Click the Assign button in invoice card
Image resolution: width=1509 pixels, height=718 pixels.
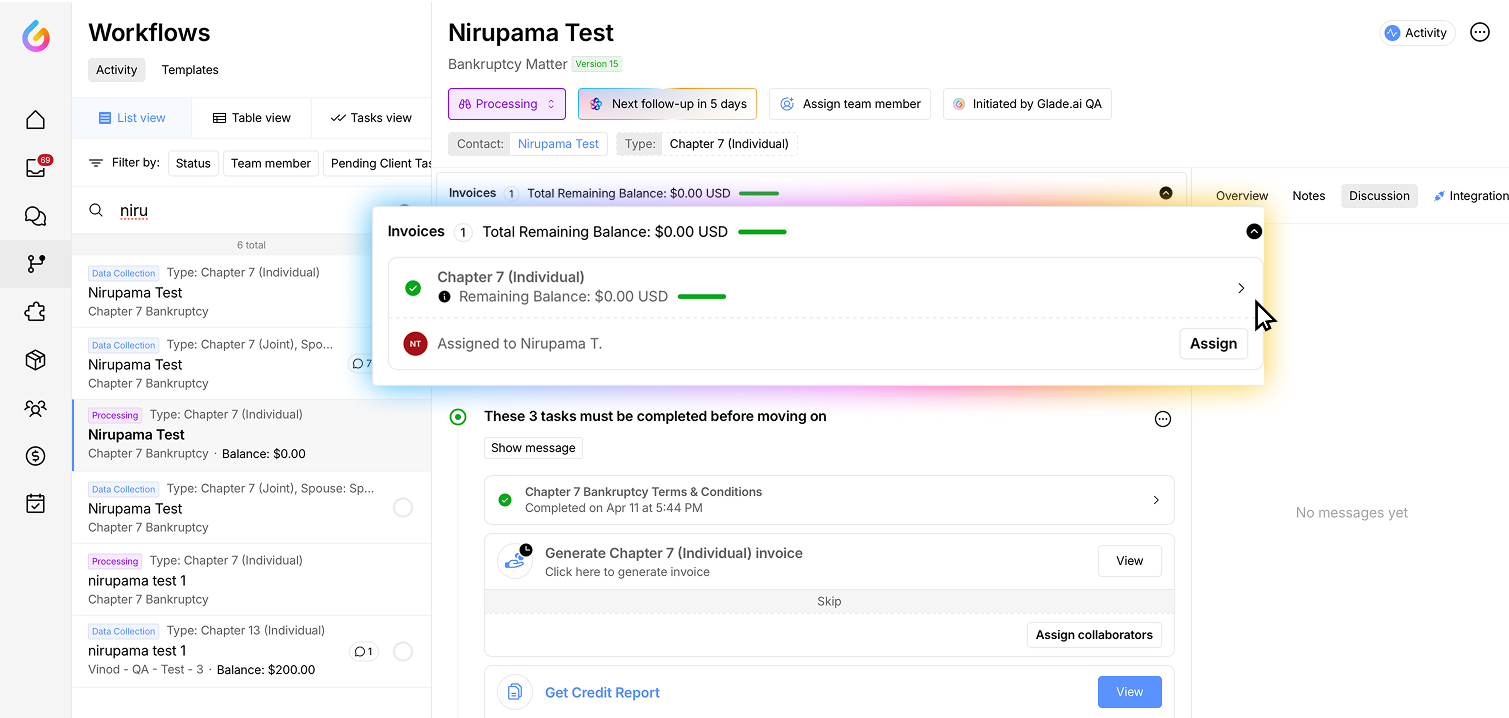click(1213, 344)
